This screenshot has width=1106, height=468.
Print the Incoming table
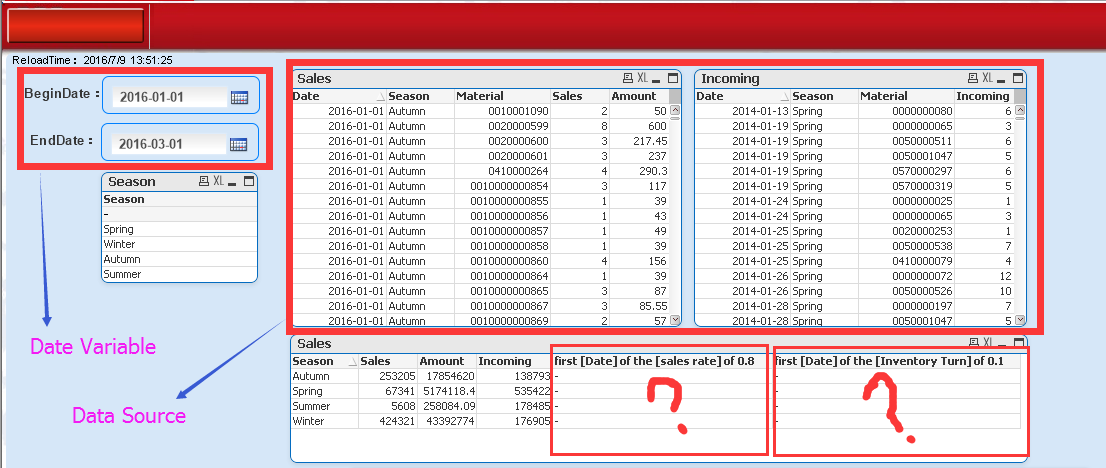click(x=972, y=78)
